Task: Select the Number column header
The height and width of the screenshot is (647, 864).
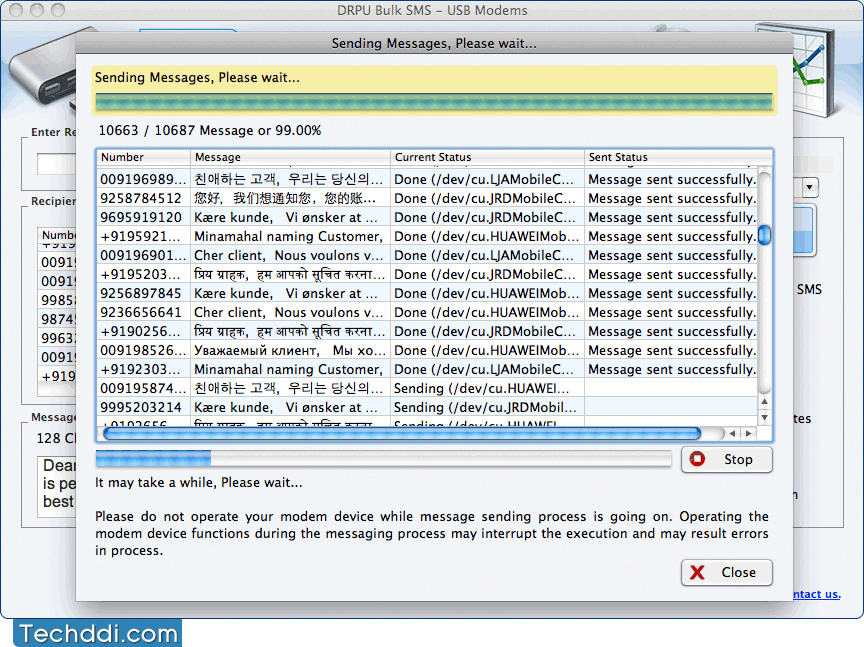Action: coord(143,157)
